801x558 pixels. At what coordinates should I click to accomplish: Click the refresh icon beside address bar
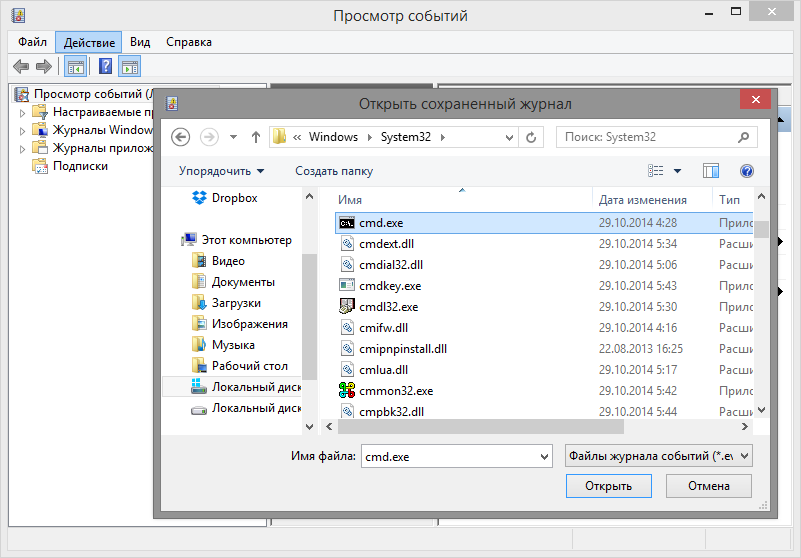531,137
